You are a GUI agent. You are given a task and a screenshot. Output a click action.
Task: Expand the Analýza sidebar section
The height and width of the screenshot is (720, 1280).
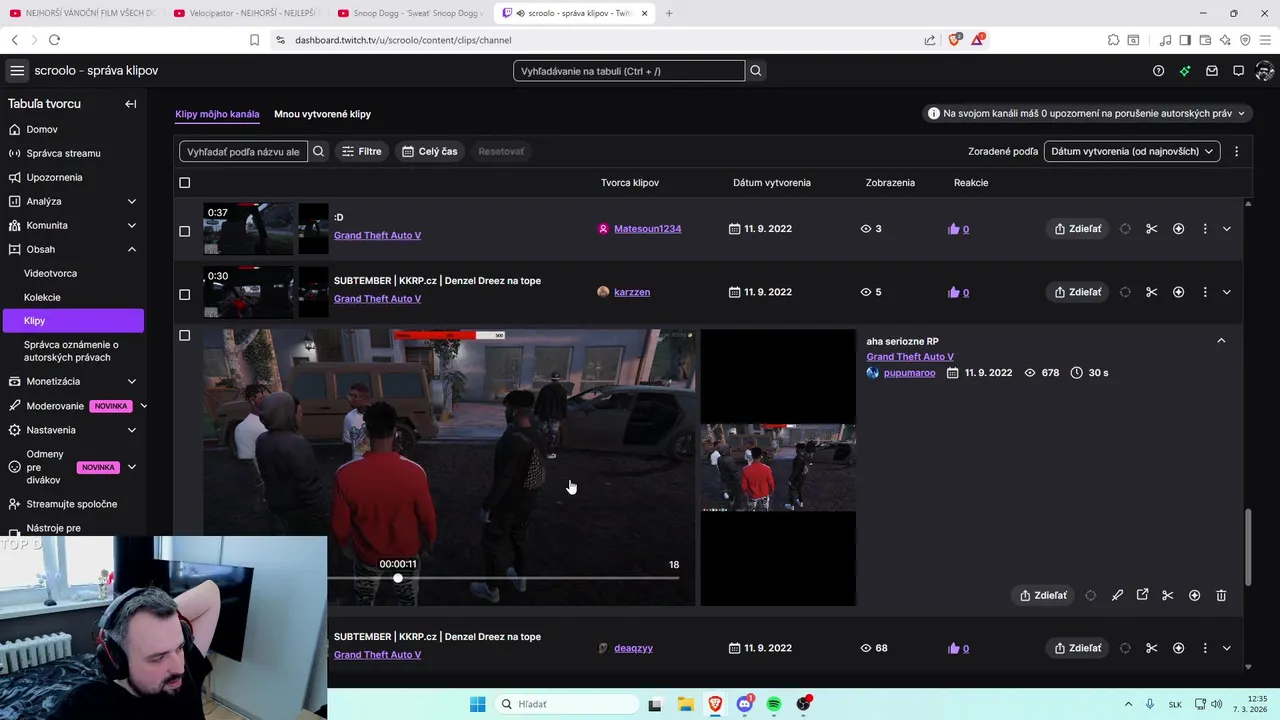(132, 201)
